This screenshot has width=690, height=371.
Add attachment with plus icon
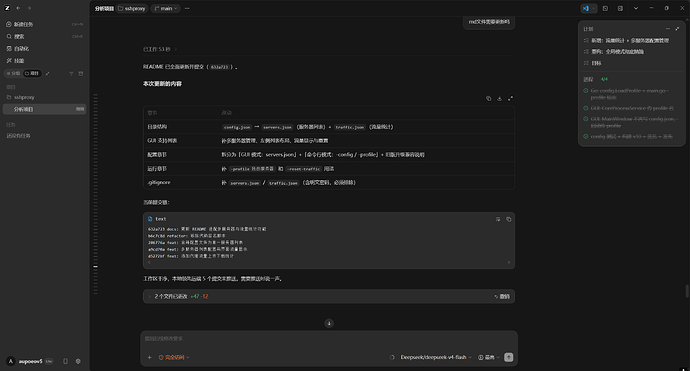coord(150,357)
